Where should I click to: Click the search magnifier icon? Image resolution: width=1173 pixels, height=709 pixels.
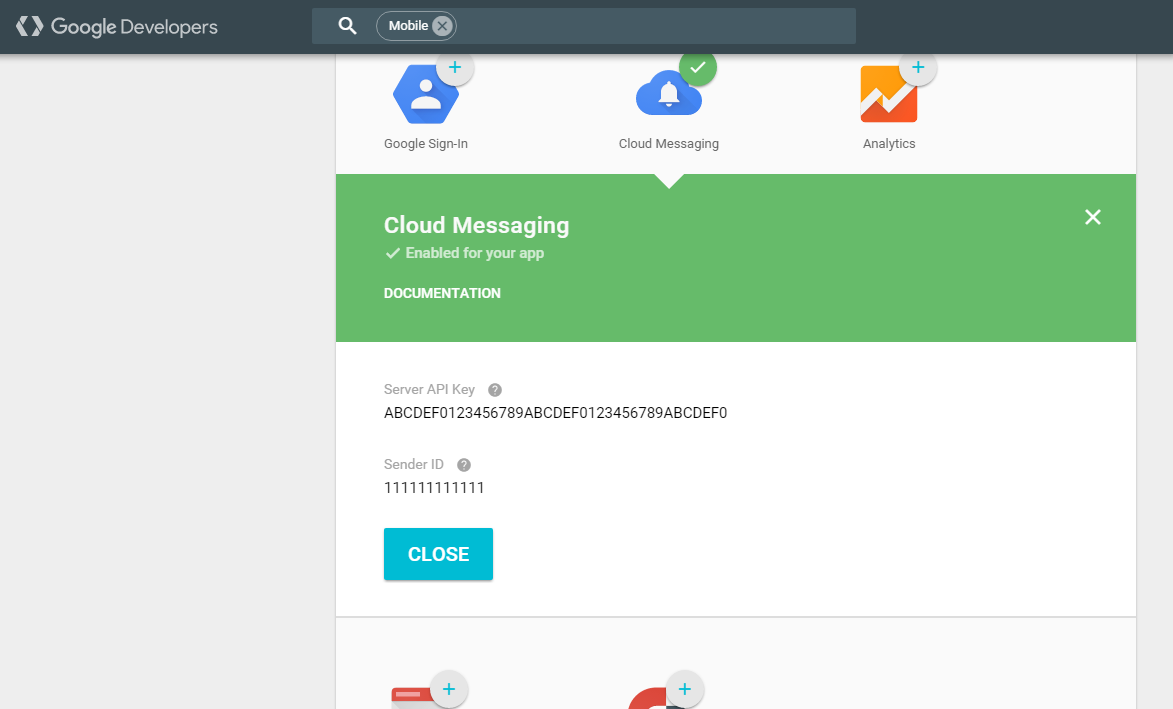(x=347, y=25)
